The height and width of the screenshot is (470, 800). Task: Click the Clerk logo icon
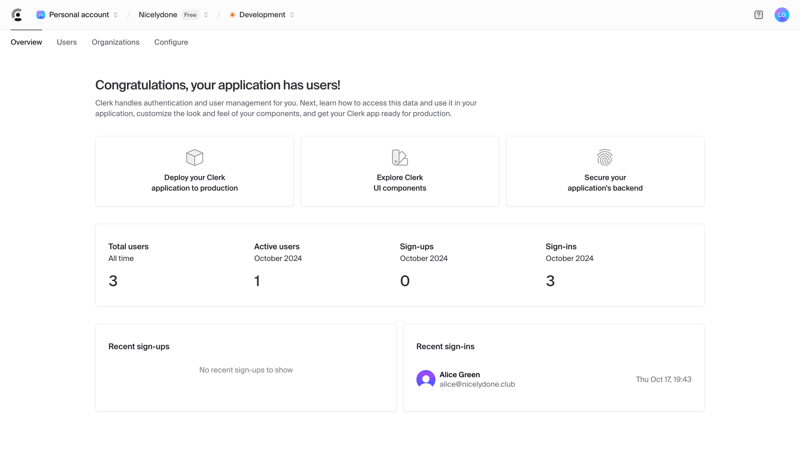click(17, 15)
